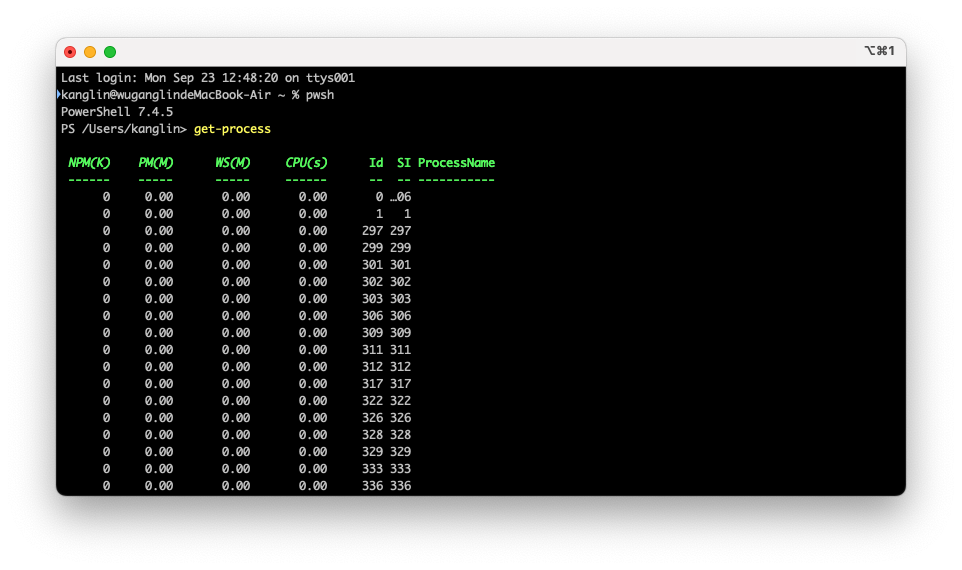This screenshot has width=962, height=570.
Task: Click Id column value 297
Action: coord(372,231)
